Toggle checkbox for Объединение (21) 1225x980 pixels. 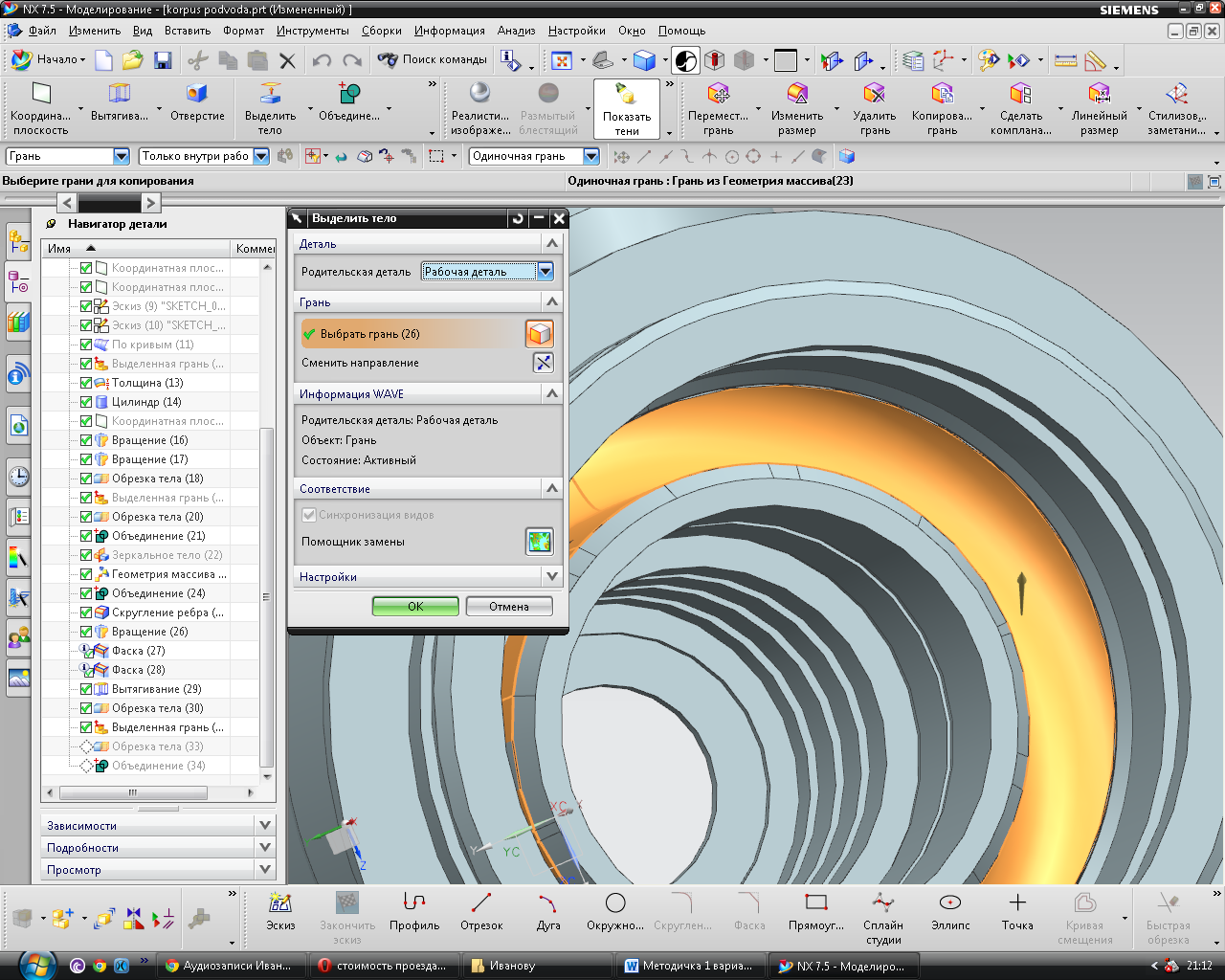coord(86,536)
